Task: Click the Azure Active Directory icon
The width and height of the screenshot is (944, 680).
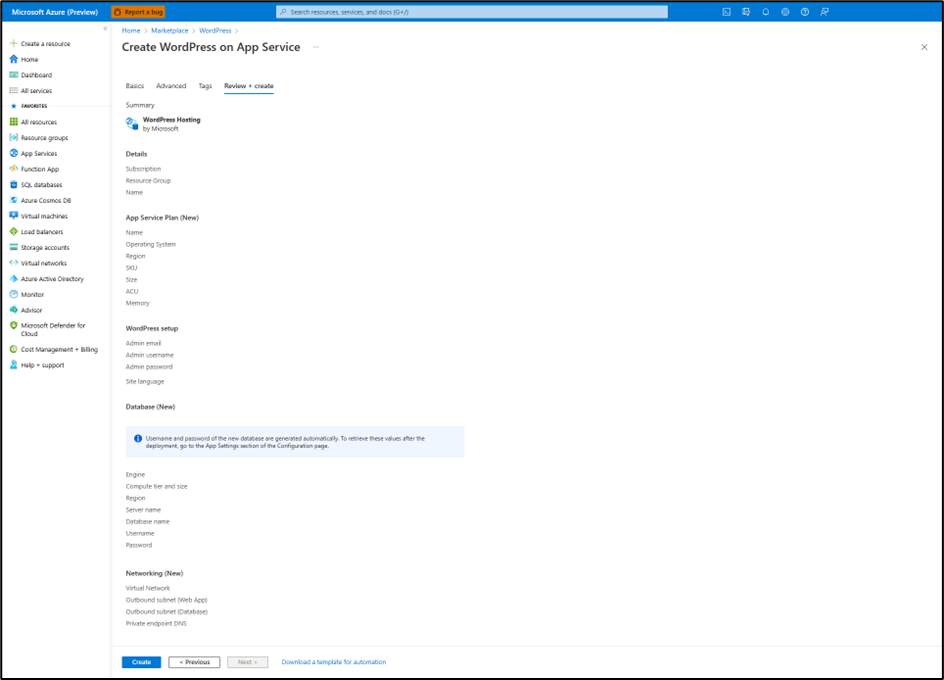Action: (14, 278)
